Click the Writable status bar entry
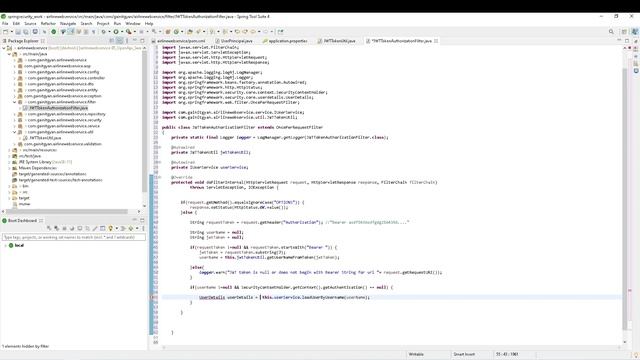Screen dimensions: 640x360 click(416, 354)
